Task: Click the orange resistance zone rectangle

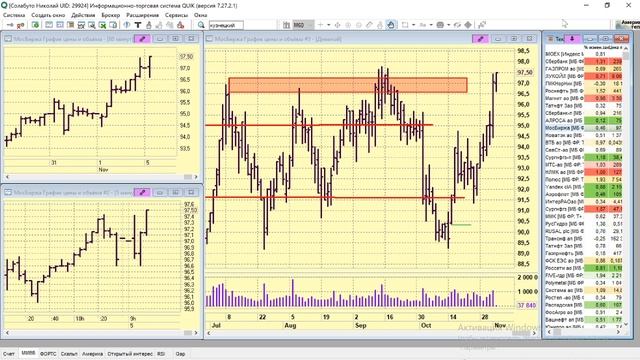Action: tap(348, 85)
